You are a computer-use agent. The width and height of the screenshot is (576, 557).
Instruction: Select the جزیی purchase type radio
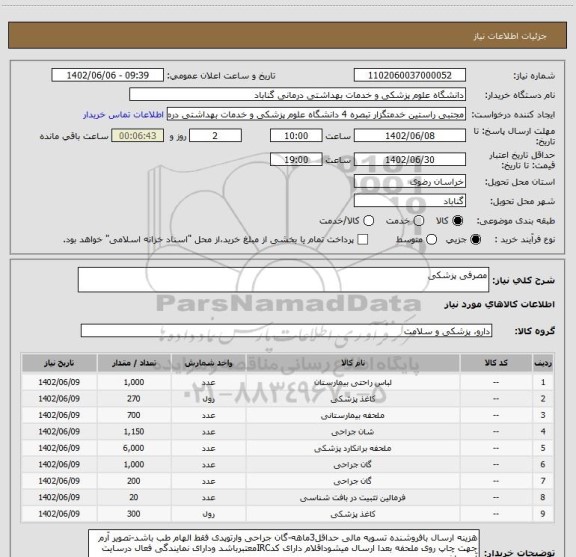tap(476, 240)
